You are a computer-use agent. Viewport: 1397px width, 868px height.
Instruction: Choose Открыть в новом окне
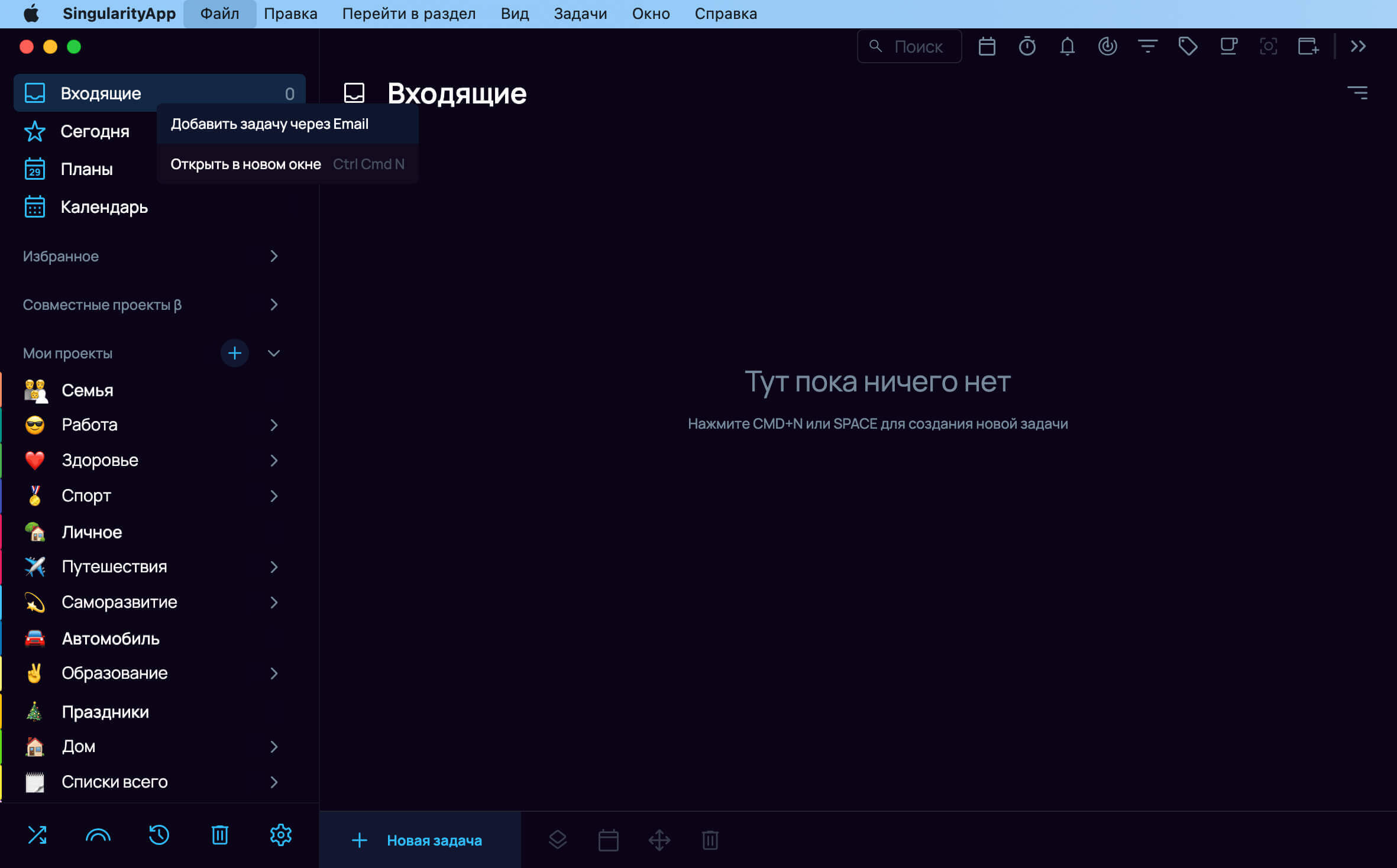tap(287, 164)
